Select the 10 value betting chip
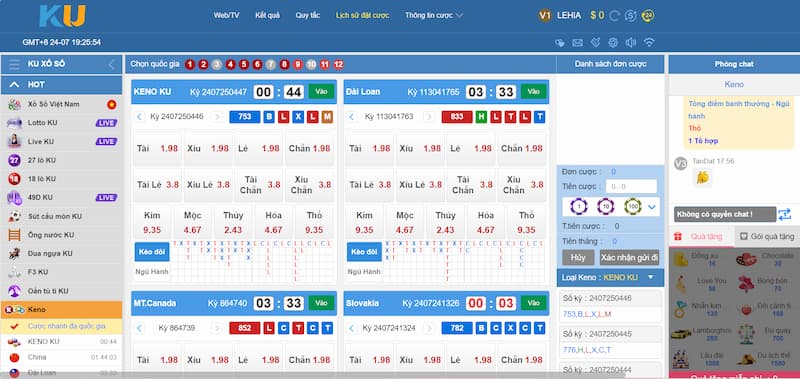Screen dimensions: 800x379 point(606,207)
